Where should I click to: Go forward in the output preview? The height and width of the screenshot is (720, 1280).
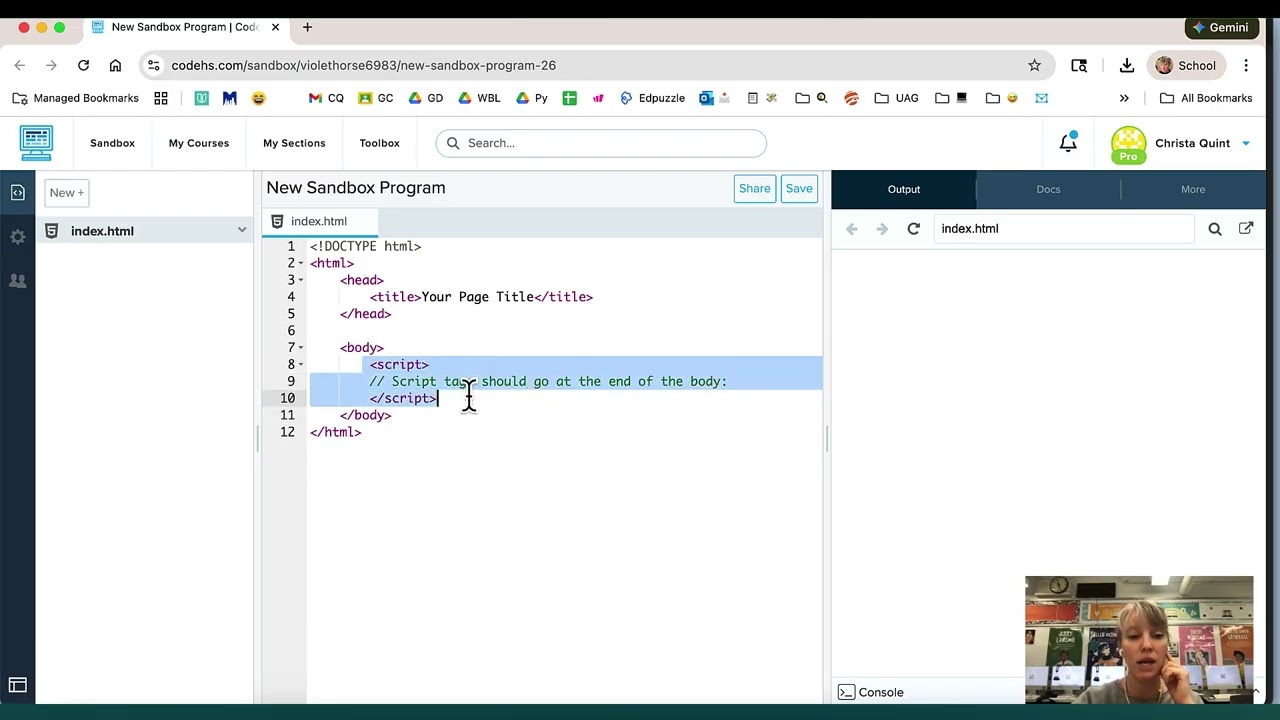click(882, 229)
